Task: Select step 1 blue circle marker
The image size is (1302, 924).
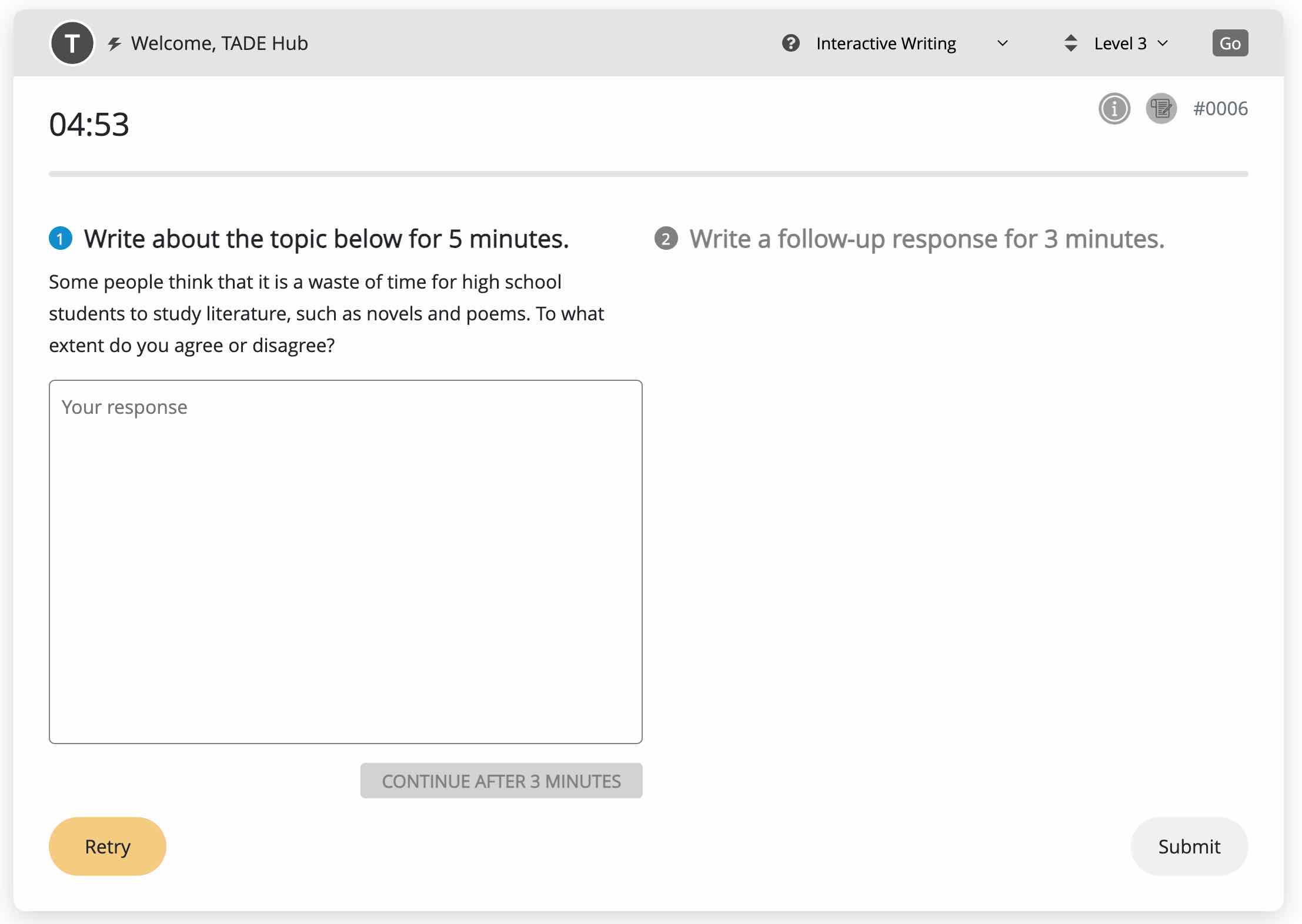Action: pyautogui.click(x=61, y=239)
